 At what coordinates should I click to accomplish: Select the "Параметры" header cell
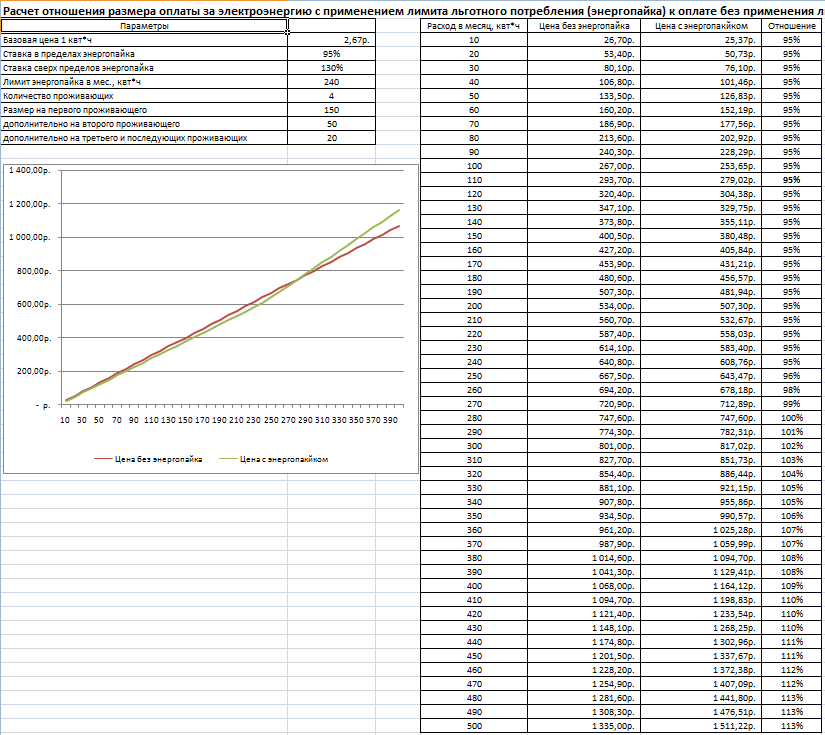click(x=144, y=26)
